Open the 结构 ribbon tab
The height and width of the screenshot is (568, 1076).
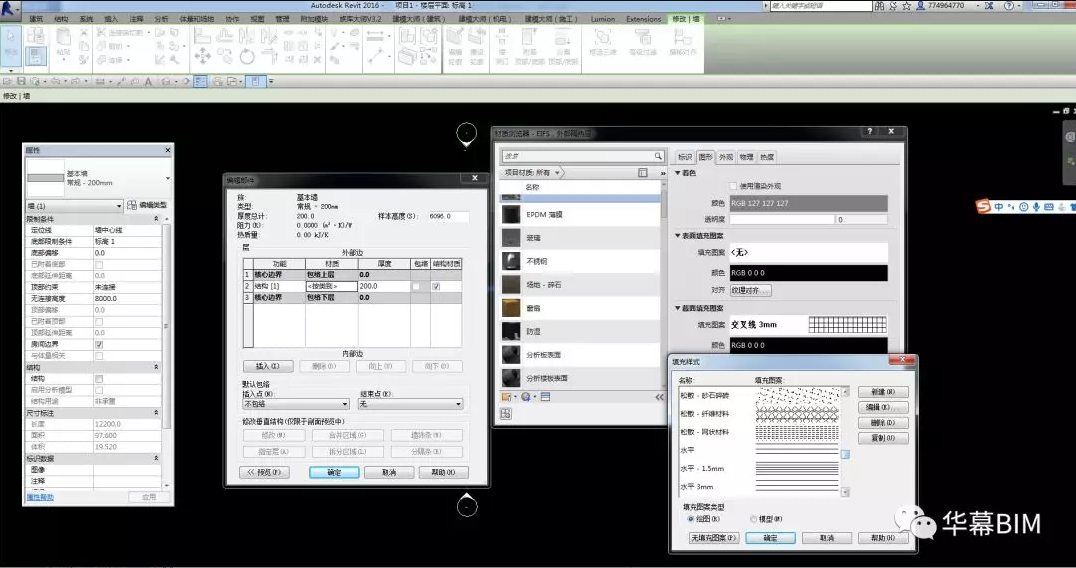(x=61, y=19)
